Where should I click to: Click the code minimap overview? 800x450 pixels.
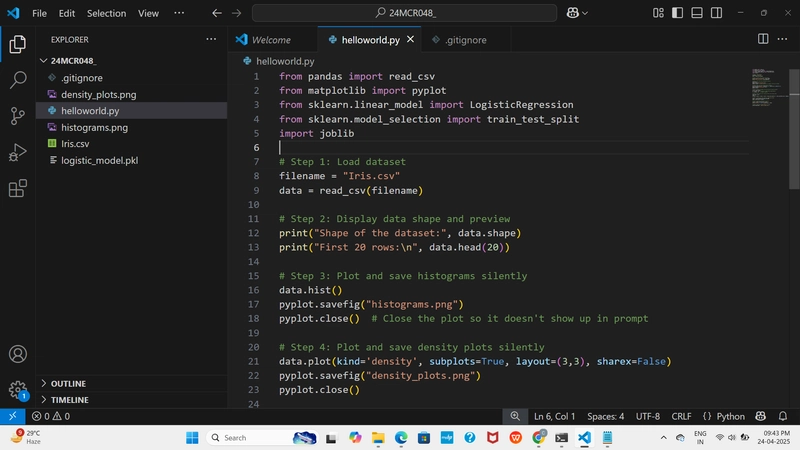[769, 88]
